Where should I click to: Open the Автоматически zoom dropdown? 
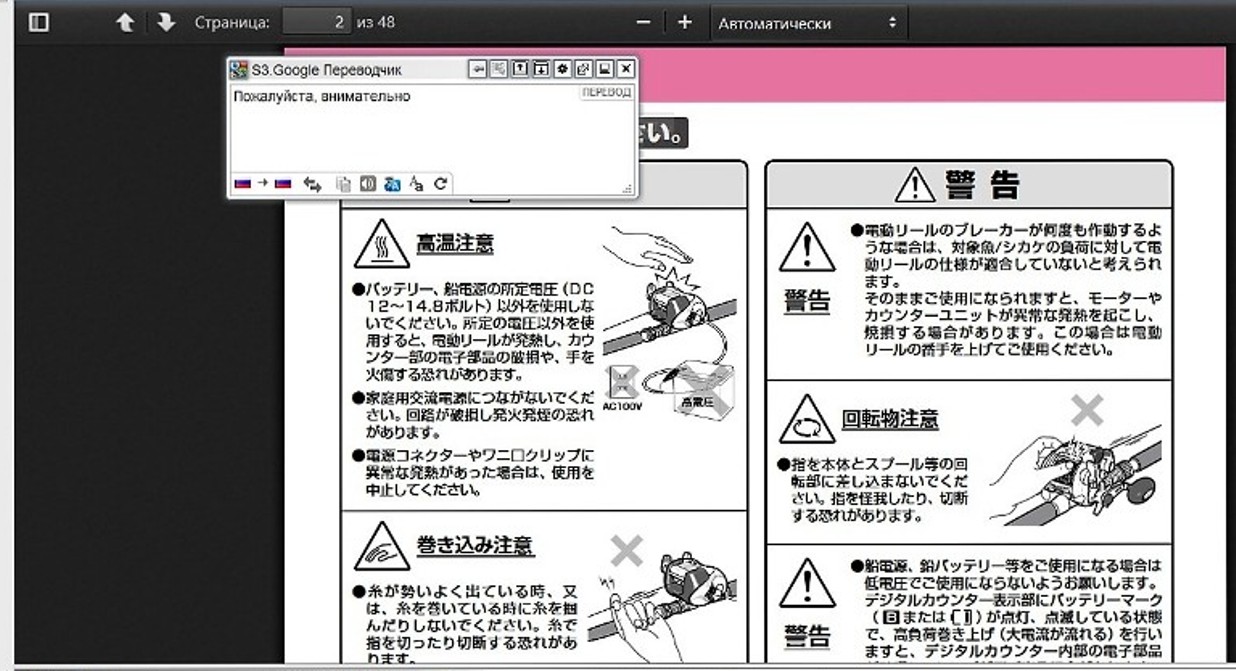(807, 23)
